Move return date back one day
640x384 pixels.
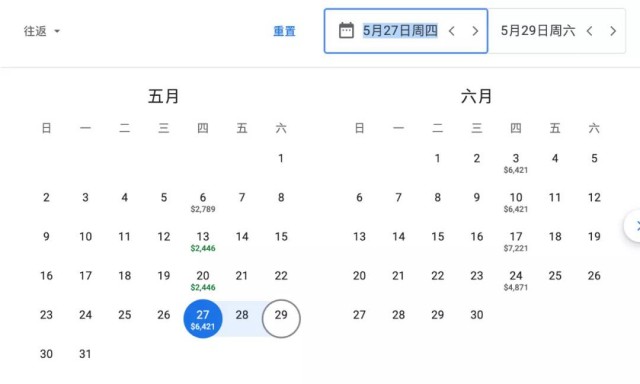[x=589, y=31]
